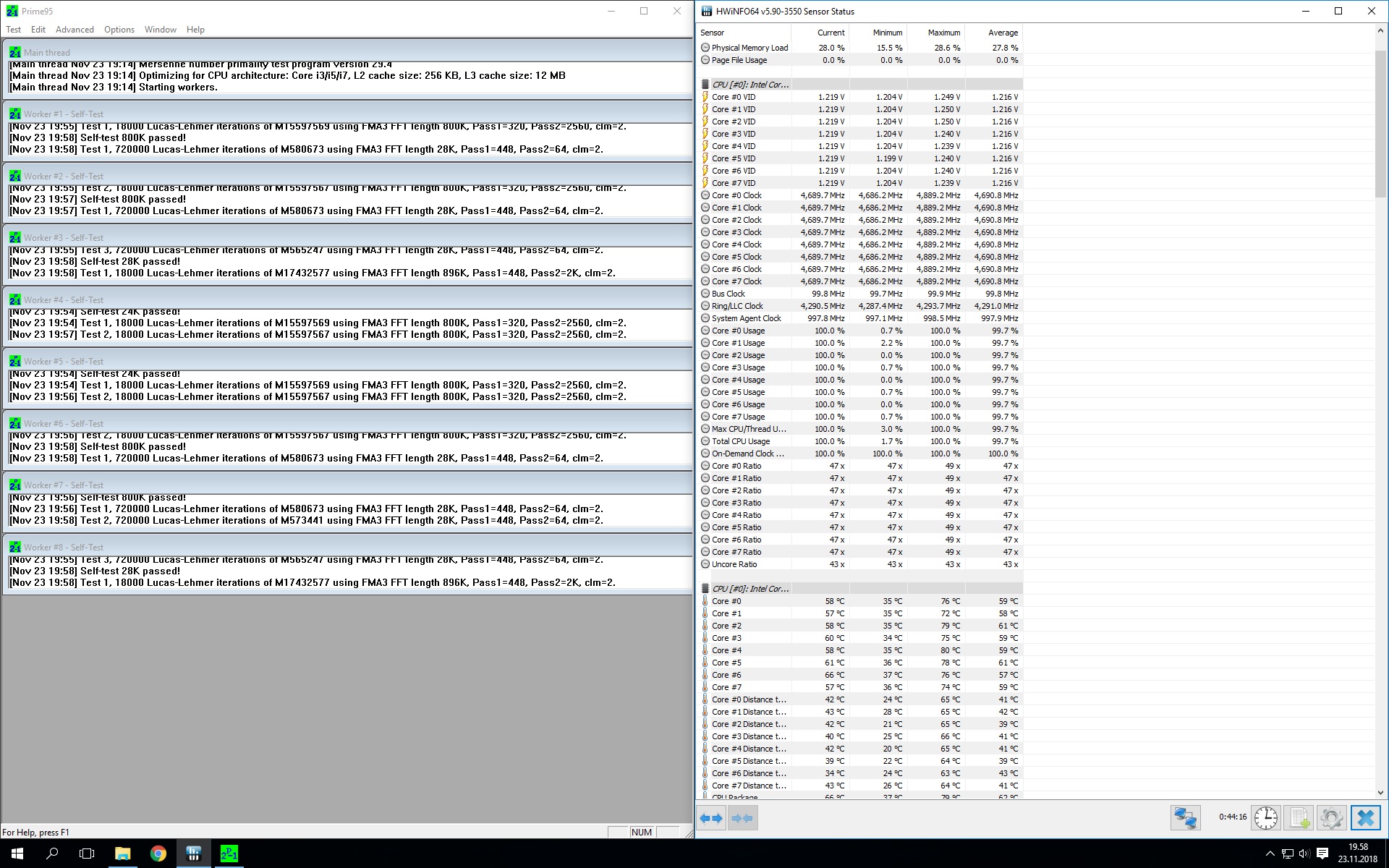The image size is (1389, 868).
Task: Click the Main thread window icon
Action: [x=15, y=52]
